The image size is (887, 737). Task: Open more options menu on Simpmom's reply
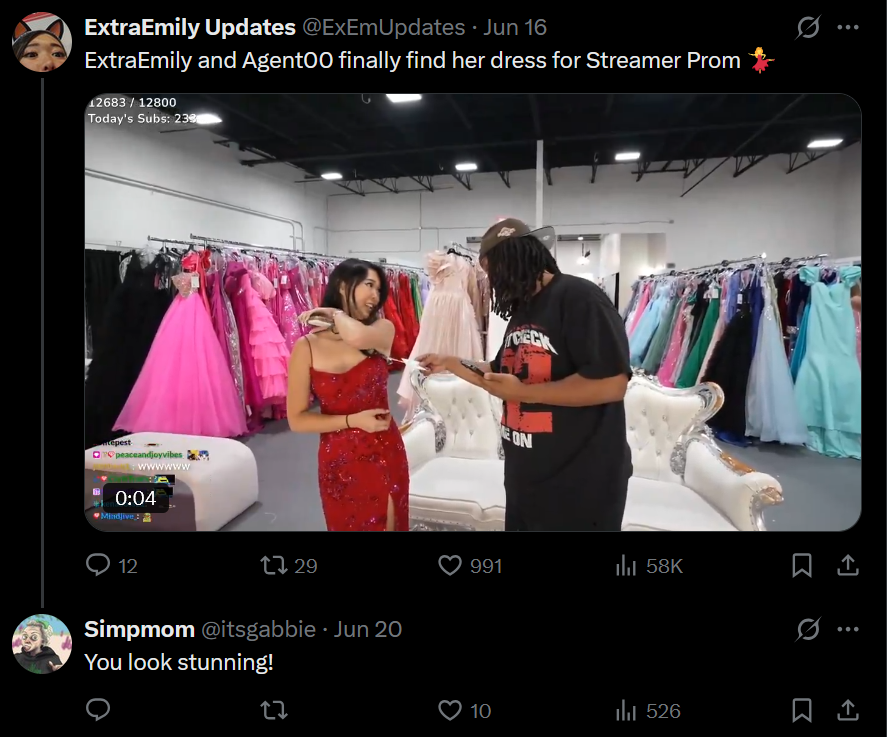(x=847, y=628)
